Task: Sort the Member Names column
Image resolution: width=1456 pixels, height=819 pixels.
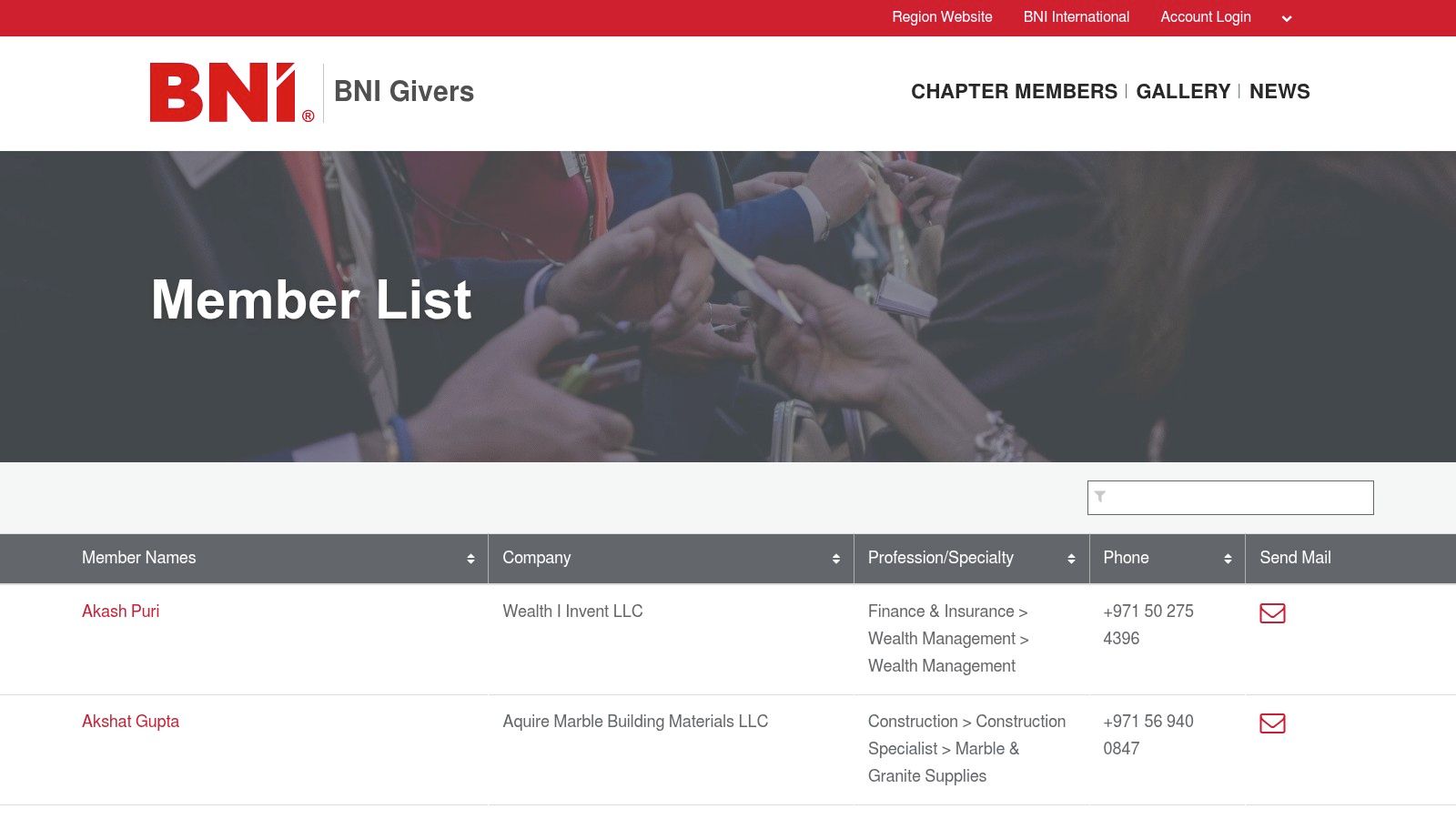Action: (x=472, y=558)
